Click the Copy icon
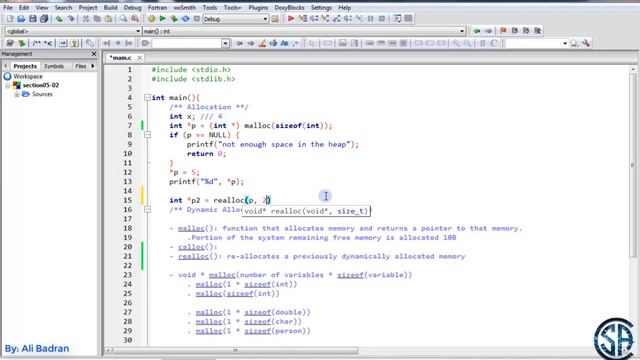 pyautogui.click(x=97, y=19)
